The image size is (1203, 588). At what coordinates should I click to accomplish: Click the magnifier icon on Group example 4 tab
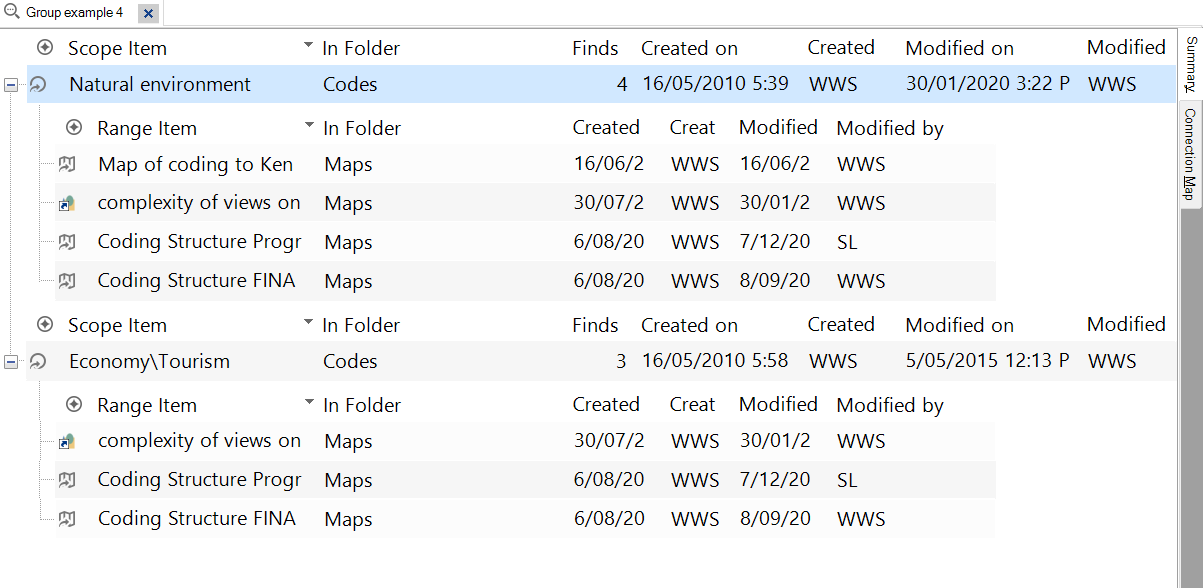tap(12, 12)
